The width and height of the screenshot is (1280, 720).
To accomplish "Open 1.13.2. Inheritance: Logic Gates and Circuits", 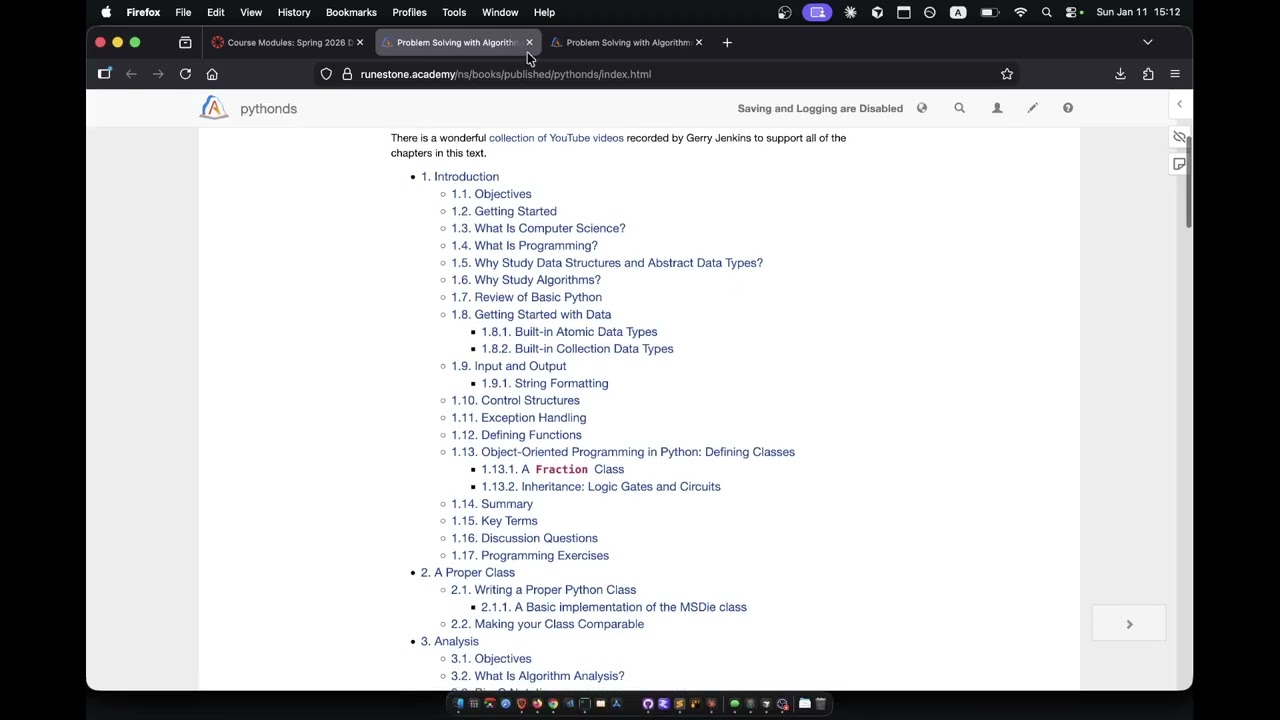I will pos(600,487).
